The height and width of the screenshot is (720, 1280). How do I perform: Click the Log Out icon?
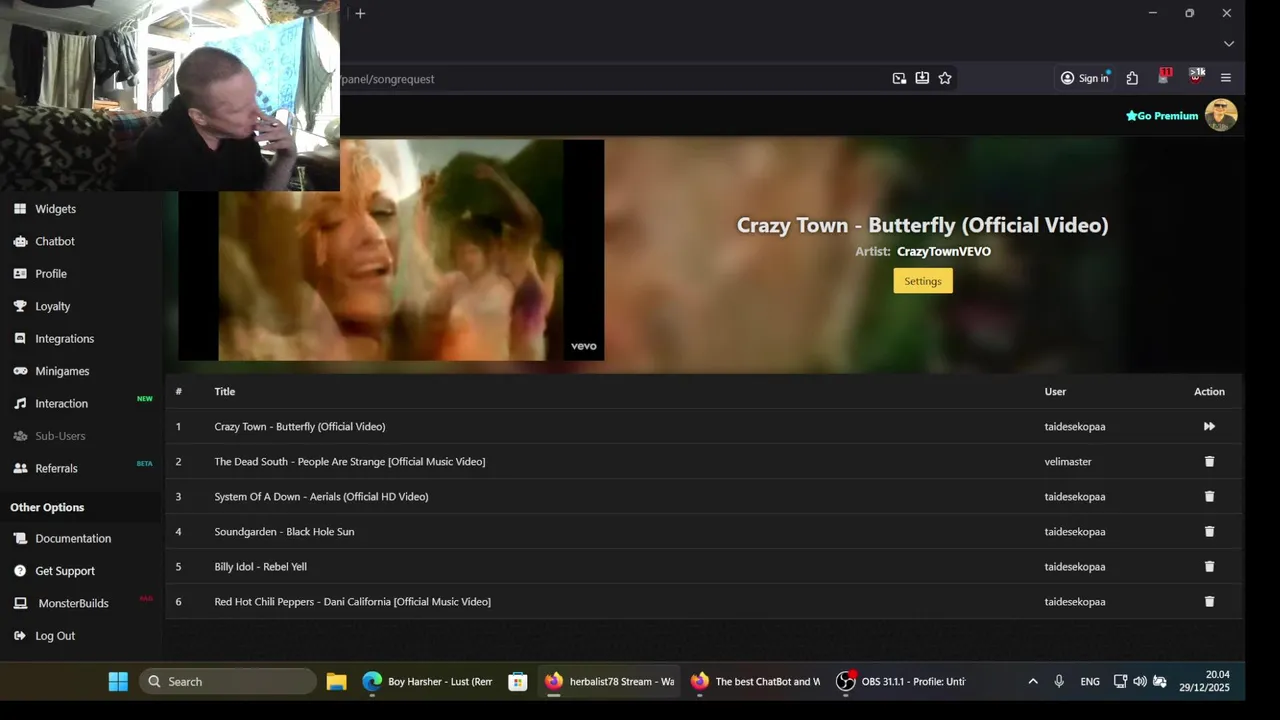tap(20, 636)
